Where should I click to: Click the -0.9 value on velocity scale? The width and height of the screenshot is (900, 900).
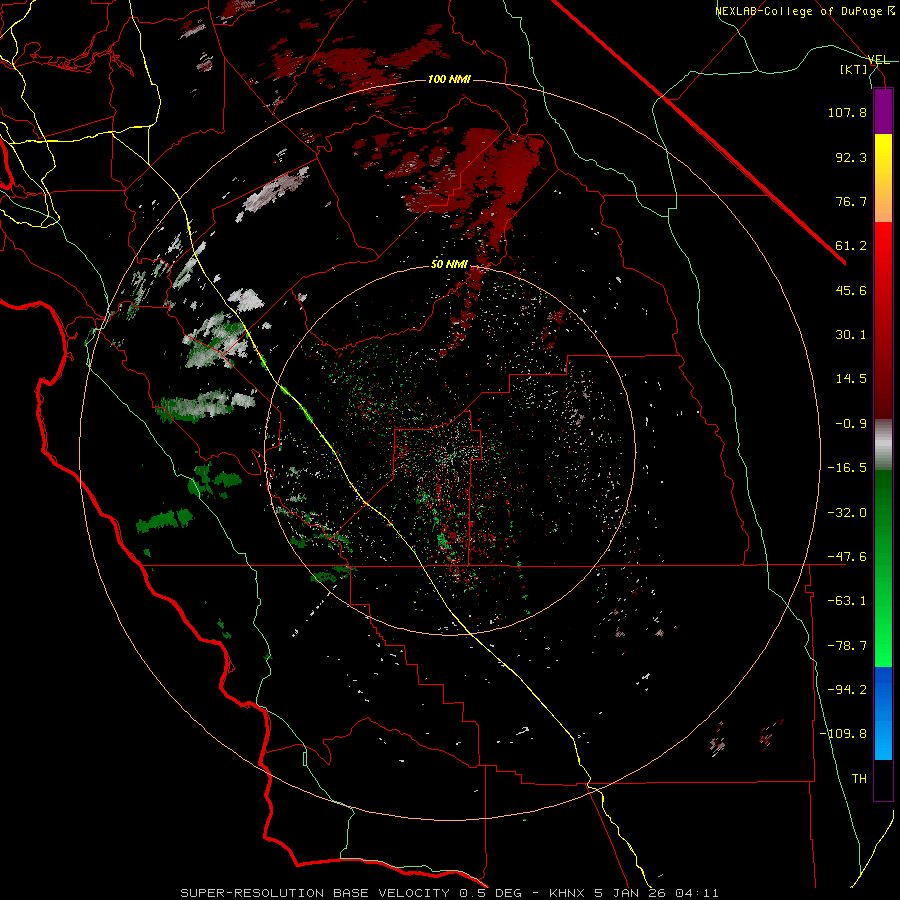click(851, 424)
